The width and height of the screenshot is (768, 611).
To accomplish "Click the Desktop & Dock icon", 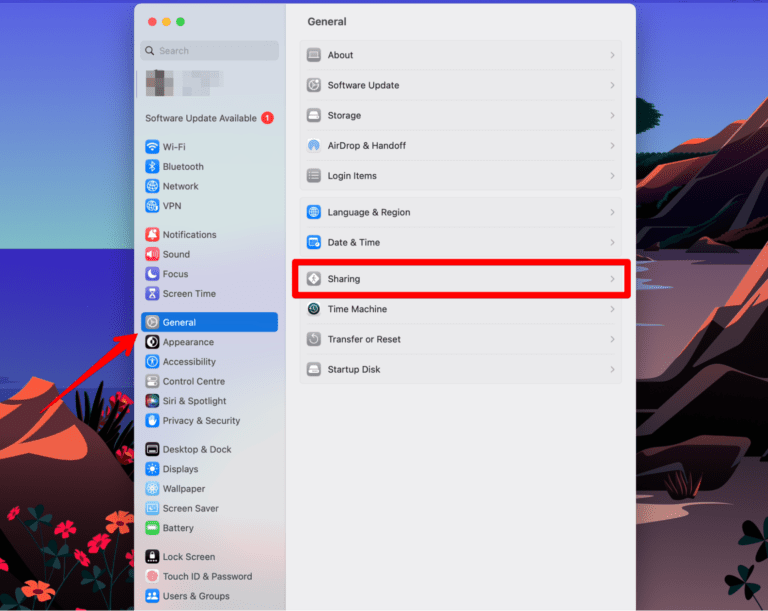I will [152, 449].
